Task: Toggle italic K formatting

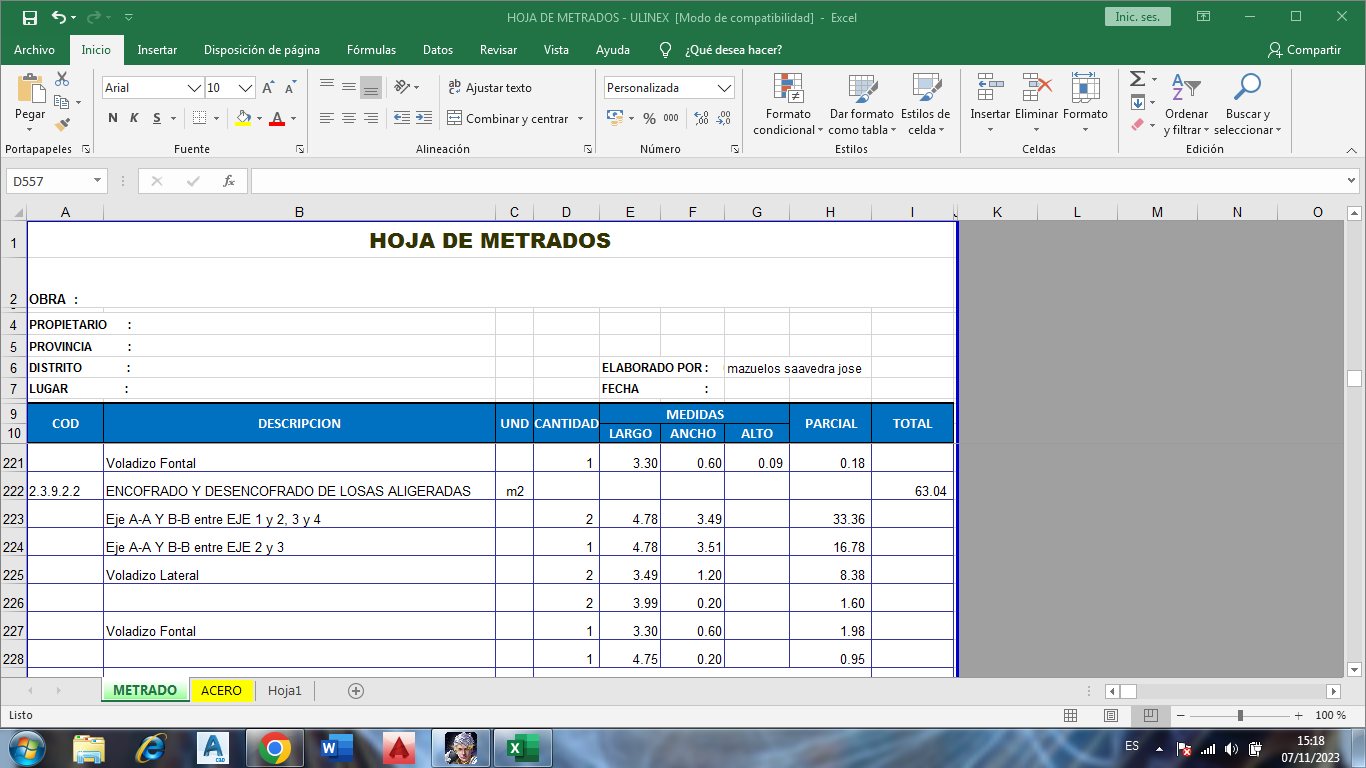Action: point(135,118)
